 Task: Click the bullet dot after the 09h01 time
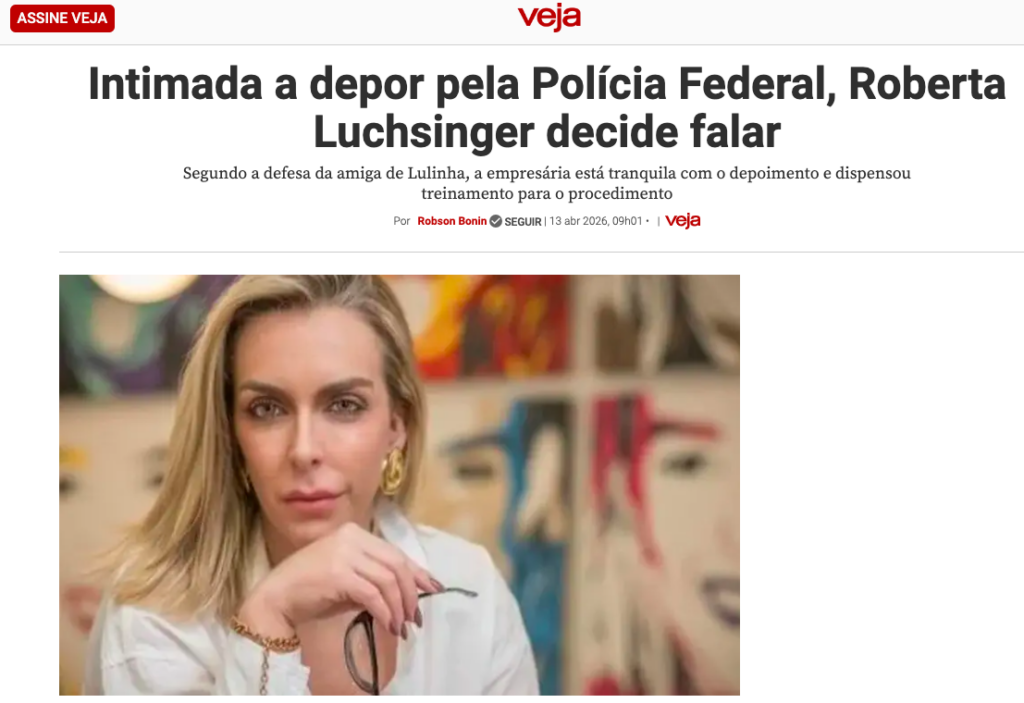pos(647,221)
